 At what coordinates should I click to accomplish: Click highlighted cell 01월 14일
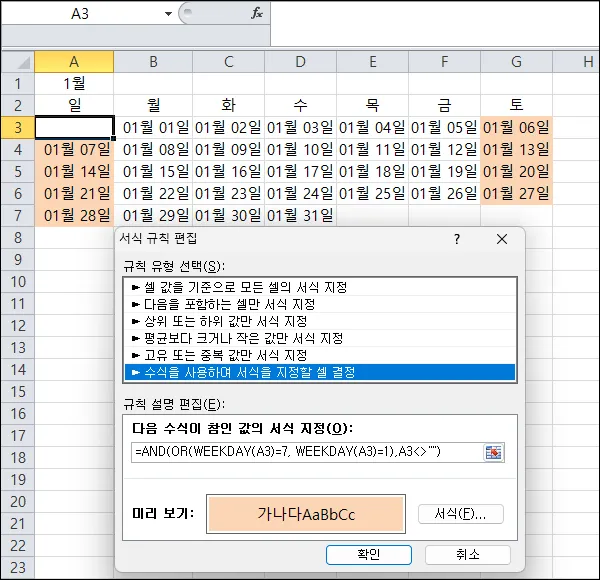(x=74, y=171)
